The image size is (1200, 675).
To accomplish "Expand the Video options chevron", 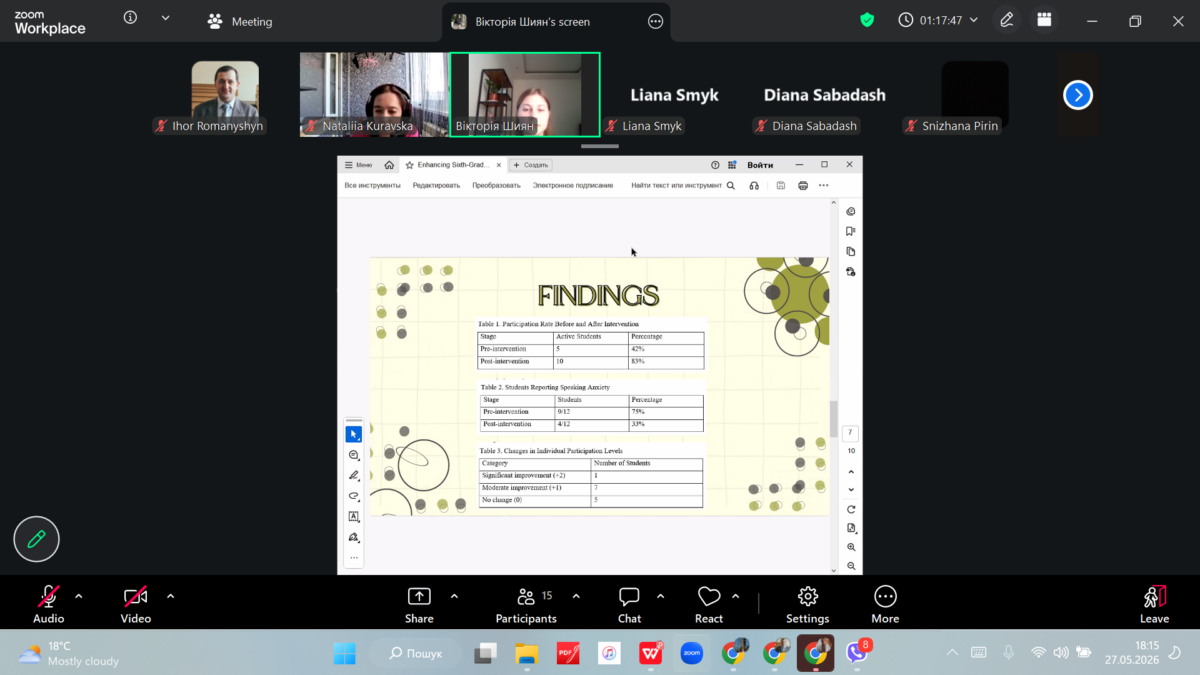I will click(x=170, y=596).
